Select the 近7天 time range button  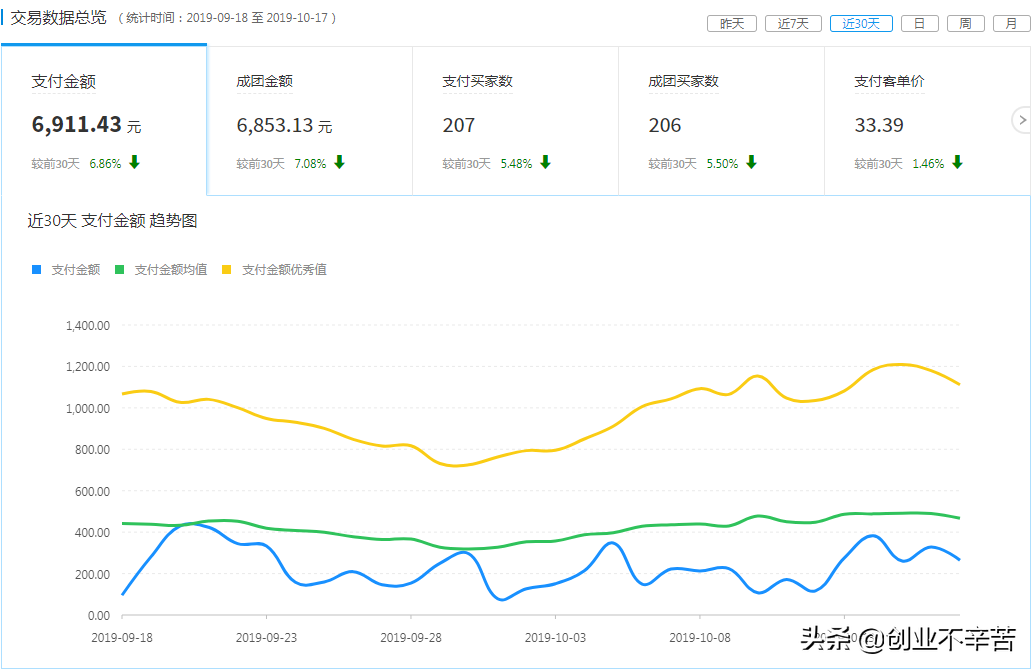pos(793,24)
